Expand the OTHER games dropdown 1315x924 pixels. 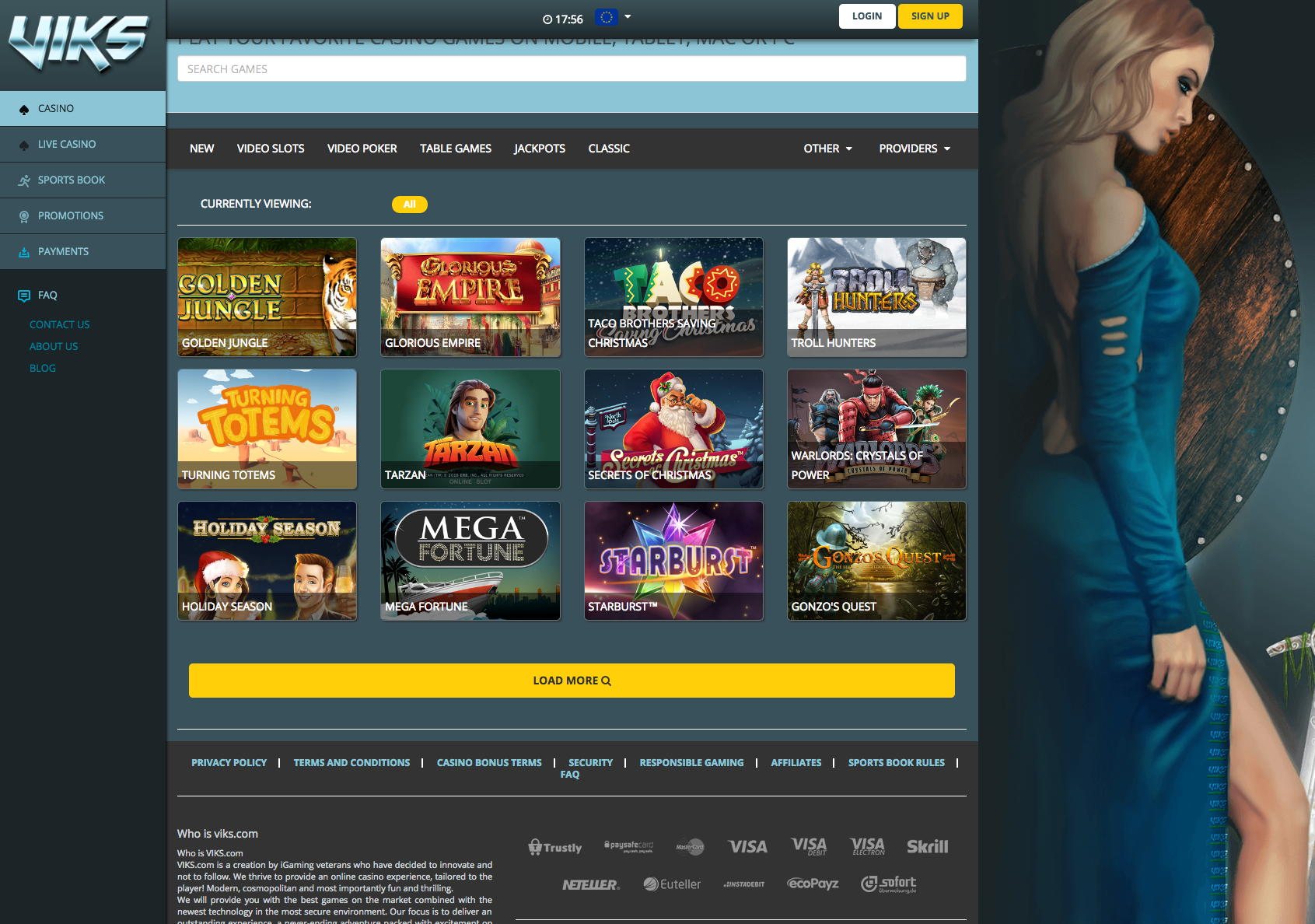coord(828,149)
